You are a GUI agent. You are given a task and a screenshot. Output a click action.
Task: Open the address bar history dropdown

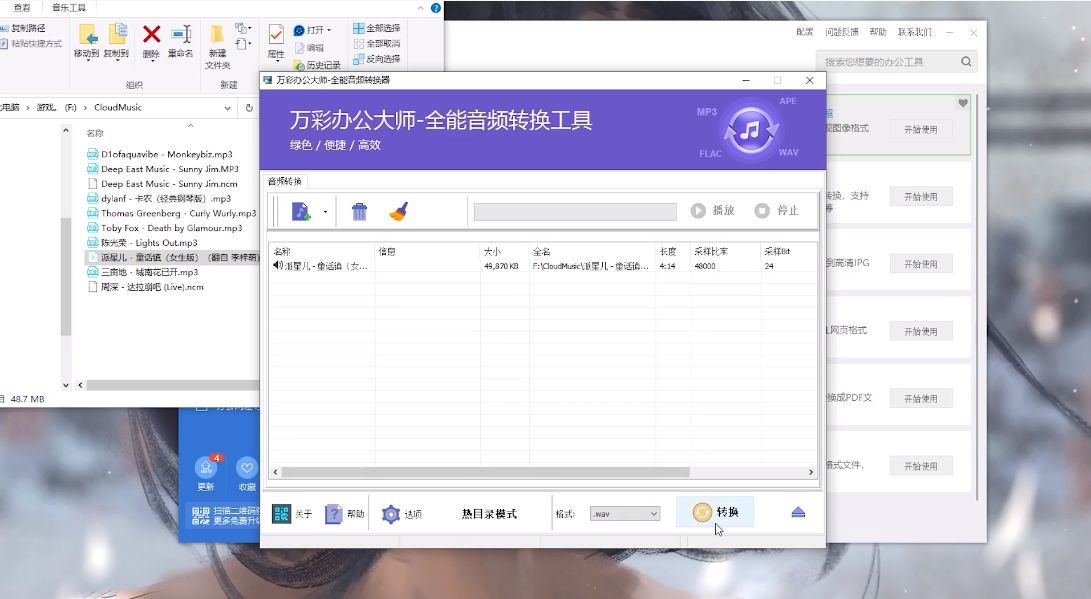(x=228, y=108)
